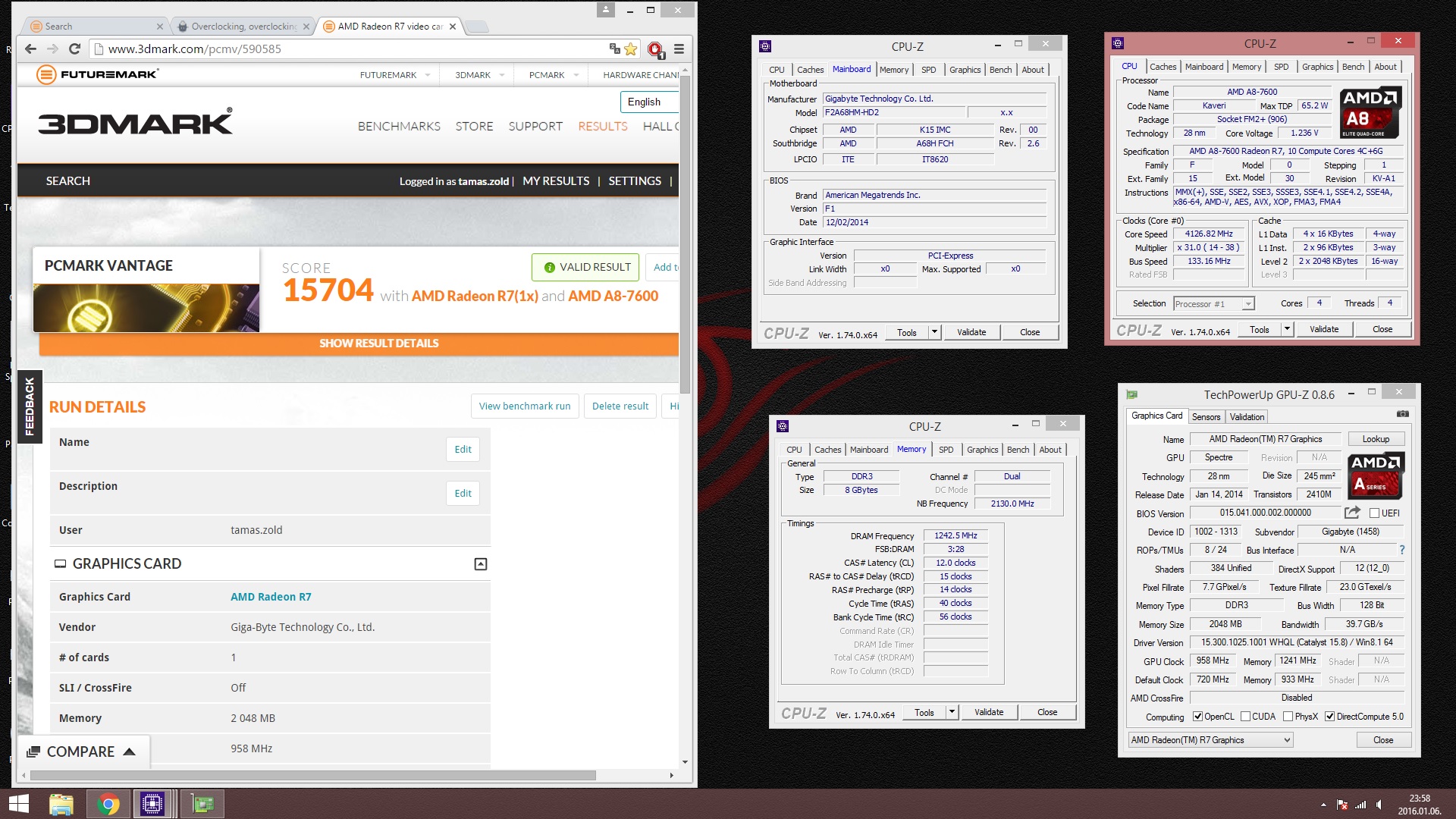The width and height of the screenshot is (1456, 819).
Task: Toggle the CUDA checkbox in GPU-Z
Action: pos(1245,717)
